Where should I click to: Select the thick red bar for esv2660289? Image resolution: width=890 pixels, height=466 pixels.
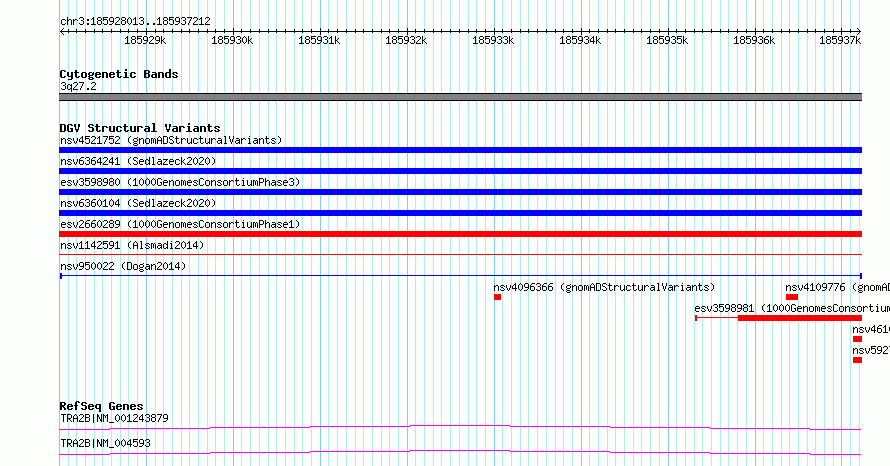[x=460, y=234]
